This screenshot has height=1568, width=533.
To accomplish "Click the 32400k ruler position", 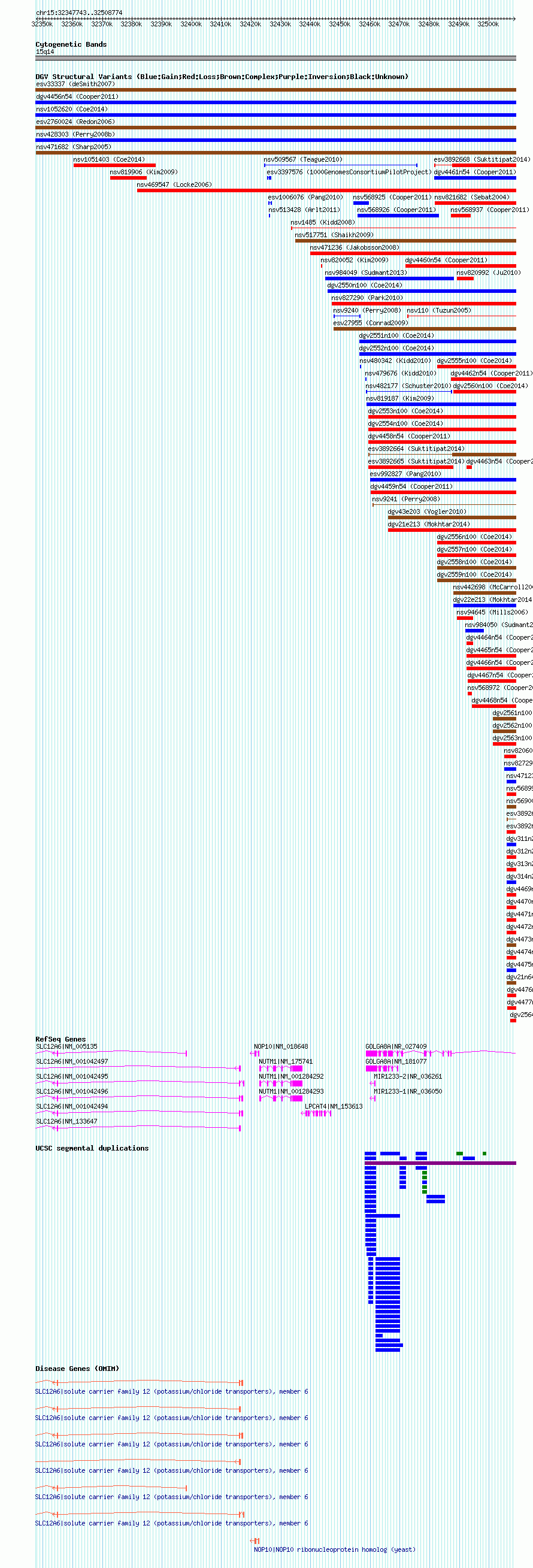I will [x=190, y=24].
